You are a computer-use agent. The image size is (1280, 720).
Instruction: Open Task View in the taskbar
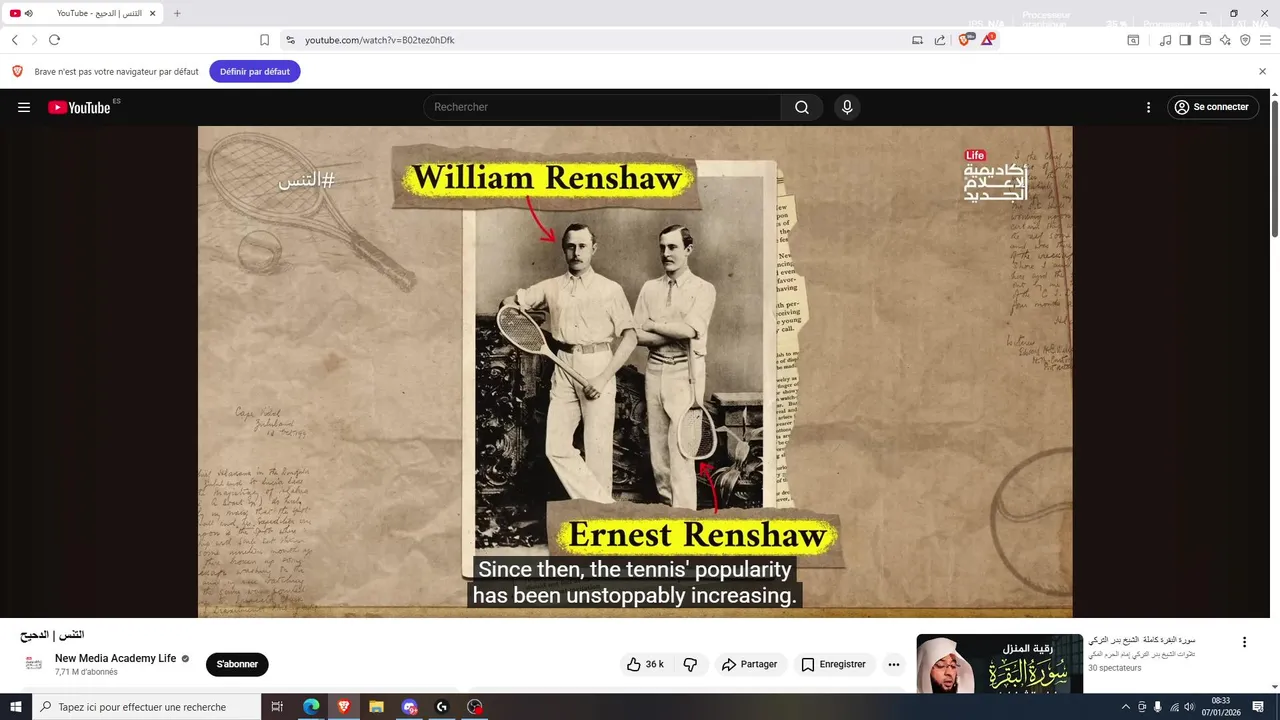278,707
